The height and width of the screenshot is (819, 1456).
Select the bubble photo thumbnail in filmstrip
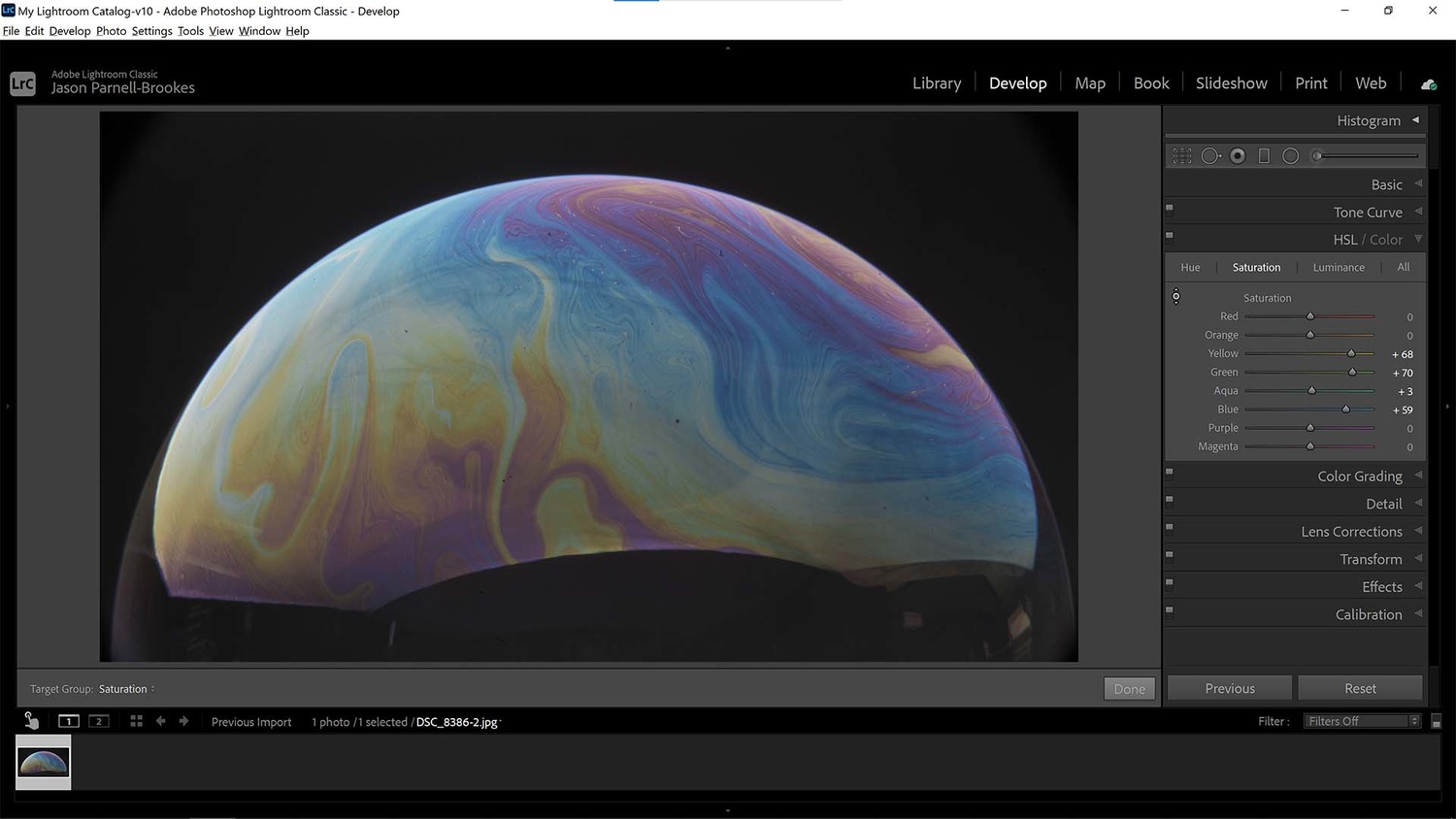coord(44,762)
